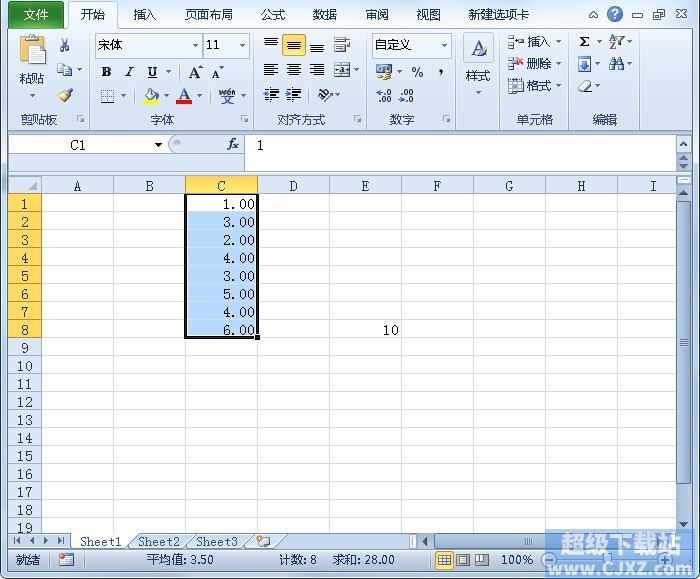Decrease font size with small A

click(x=218, y=72)
